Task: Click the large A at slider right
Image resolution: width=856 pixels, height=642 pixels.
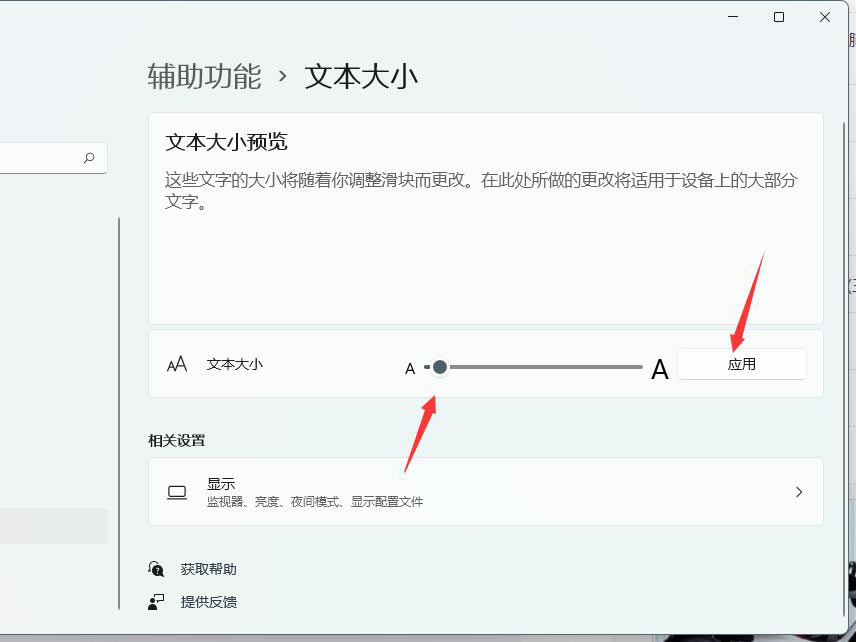Action: click(x=660, y=369)
